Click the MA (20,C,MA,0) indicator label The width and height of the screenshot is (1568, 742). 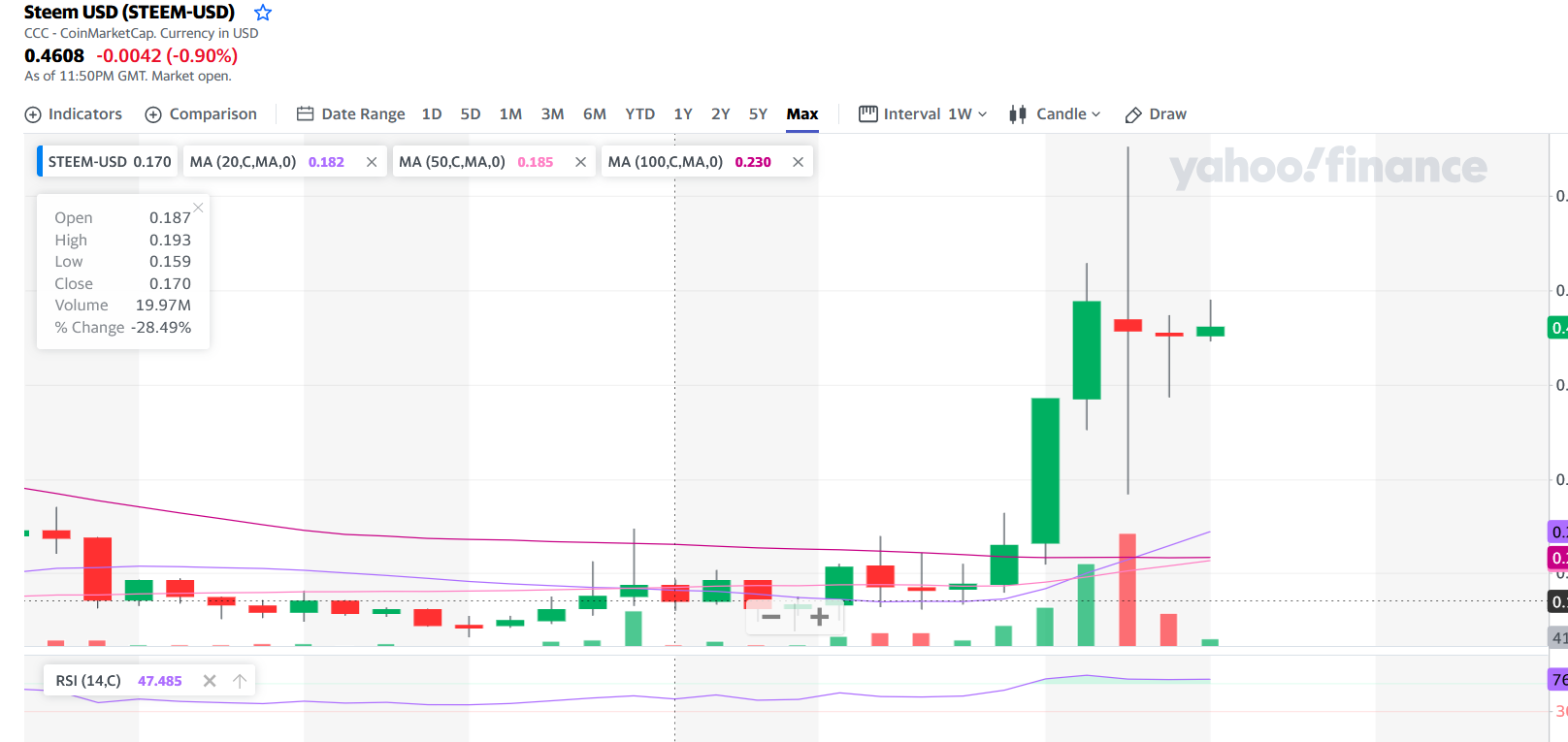point(244,162)
